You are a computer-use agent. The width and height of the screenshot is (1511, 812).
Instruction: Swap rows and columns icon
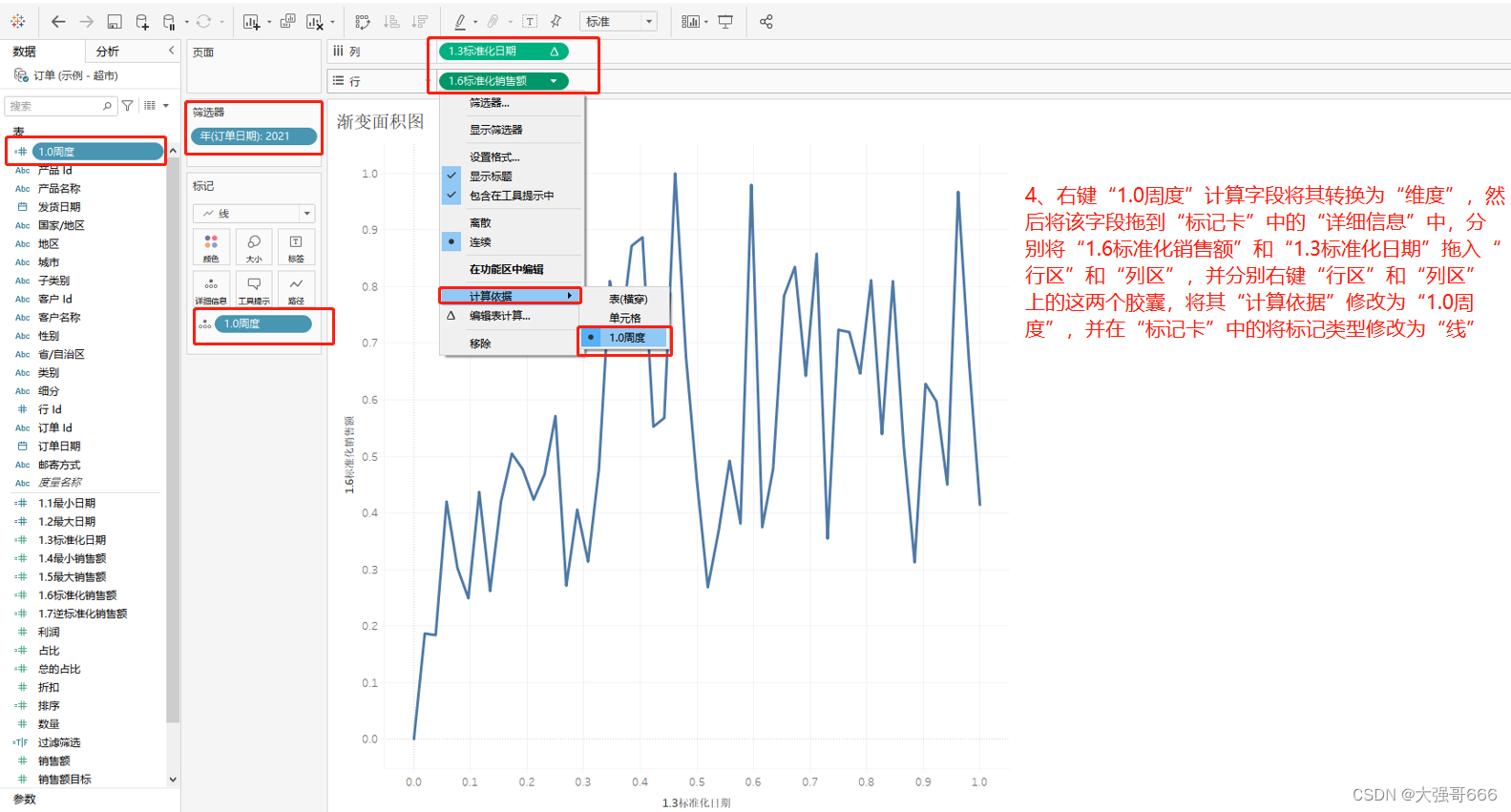tap(363, 21)
